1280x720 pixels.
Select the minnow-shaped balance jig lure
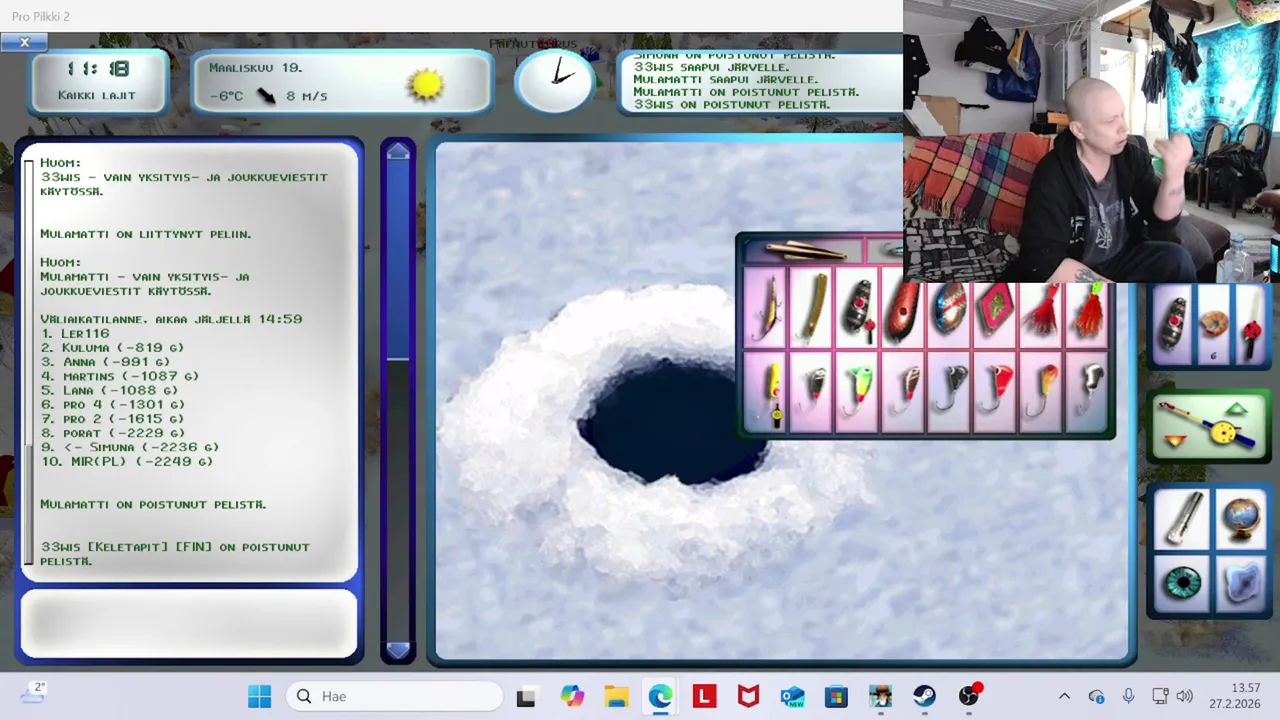tap(766, 310)
